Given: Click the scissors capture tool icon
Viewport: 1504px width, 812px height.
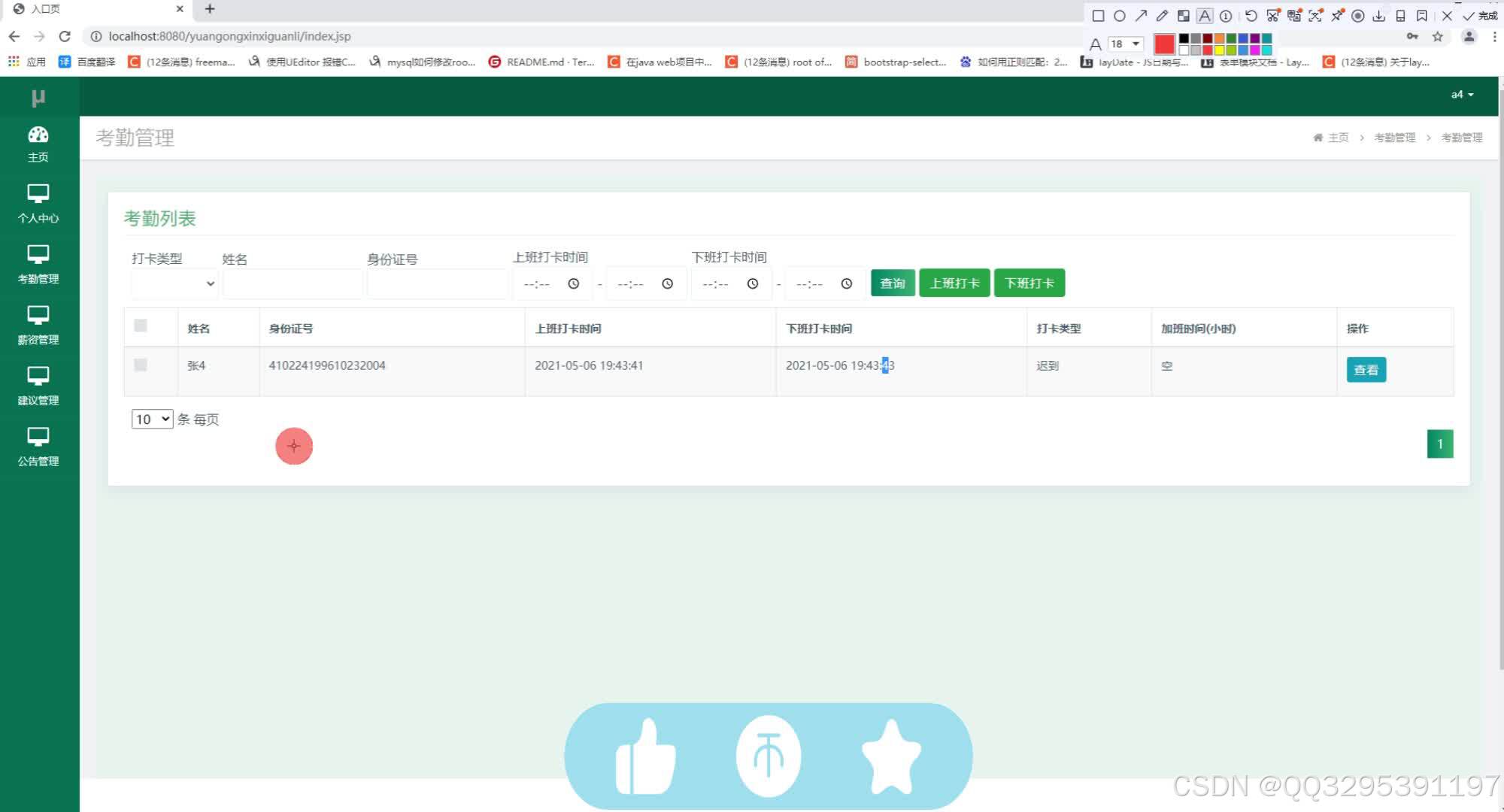Looking at the screenshot, I should (1272, 16).
